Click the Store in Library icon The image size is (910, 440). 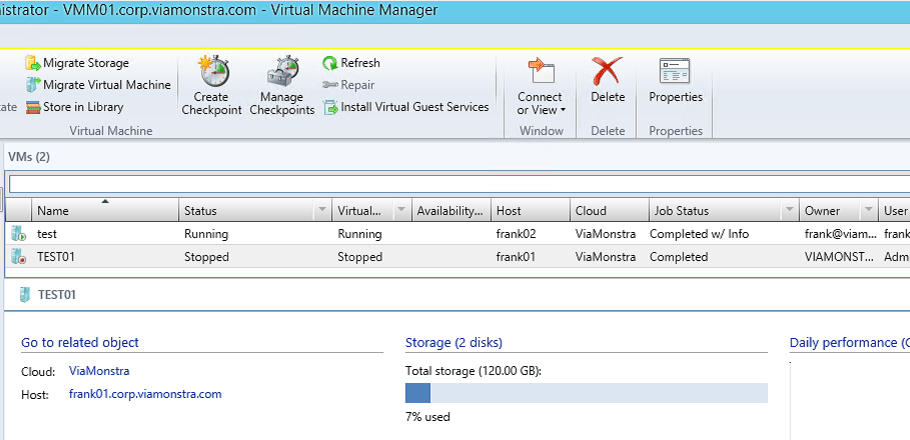[x=32, y=107]
